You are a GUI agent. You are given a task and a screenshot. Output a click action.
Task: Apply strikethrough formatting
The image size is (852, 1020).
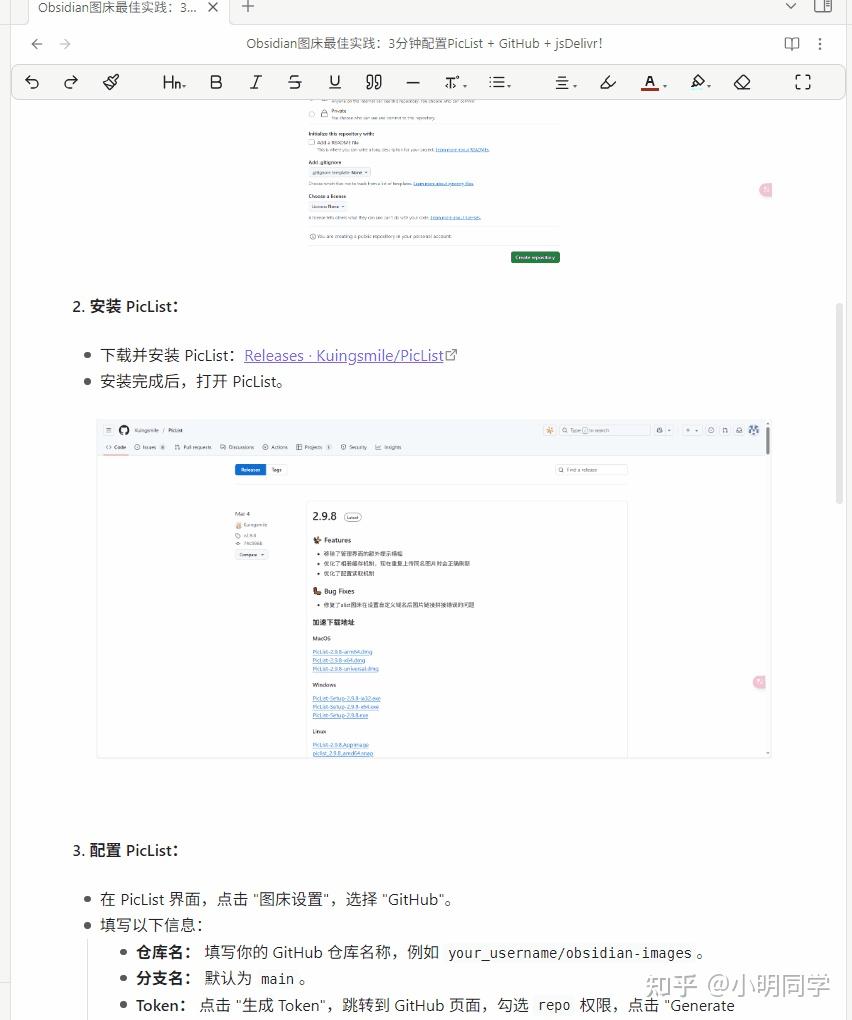[294, 82]
